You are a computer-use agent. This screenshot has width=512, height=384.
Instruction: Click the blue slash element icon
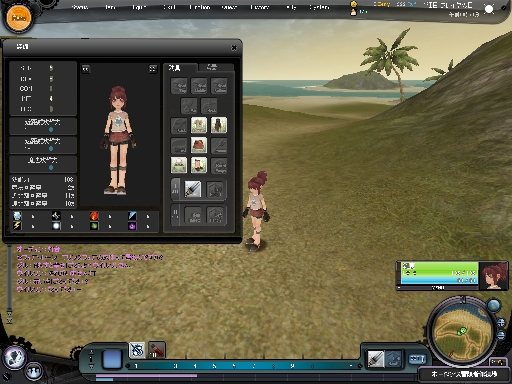click(x=132, y=216)
